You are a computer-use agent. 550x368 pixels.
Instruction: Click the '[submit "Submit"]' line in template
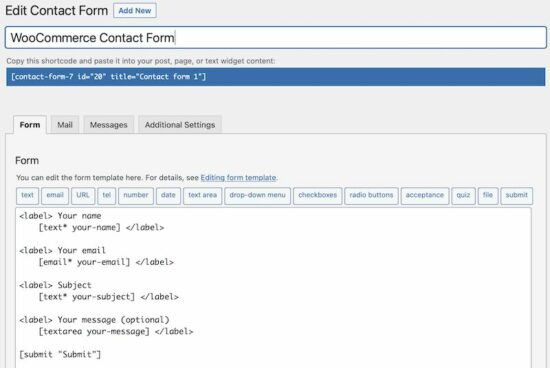pyautogui.click(x=60, y=355)
